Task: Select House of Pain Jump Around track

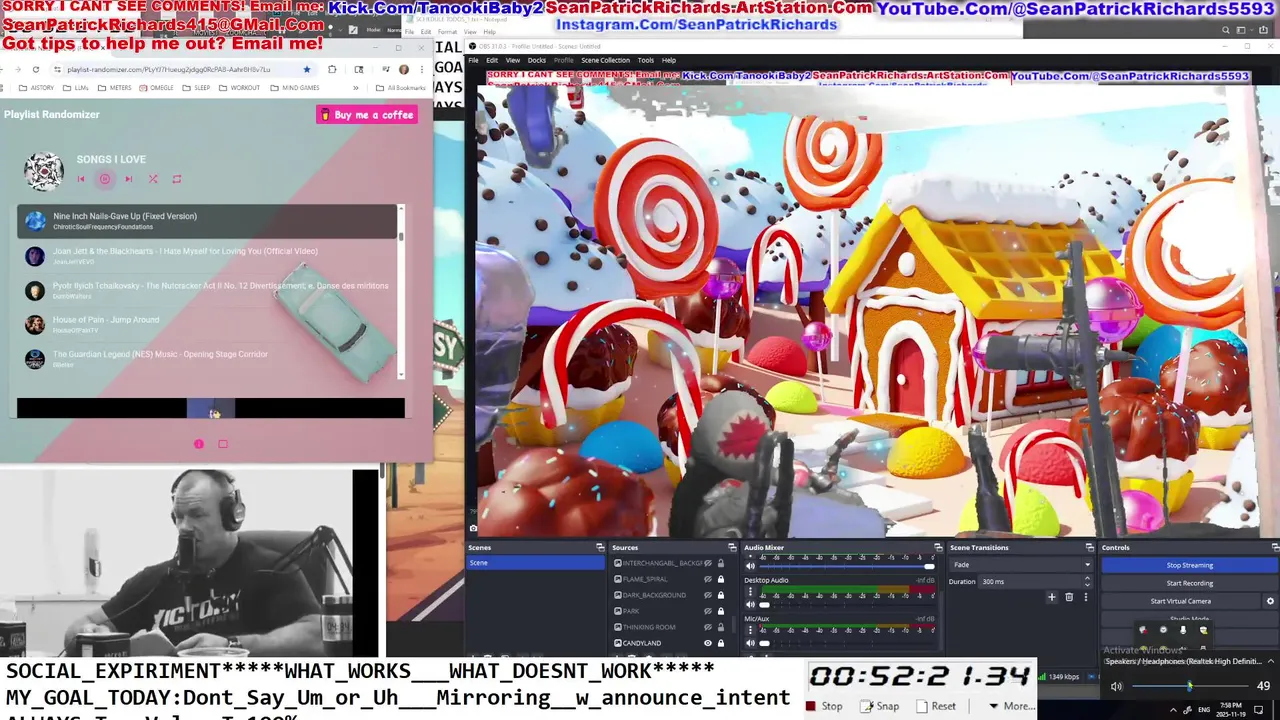Action: (207, 324)
